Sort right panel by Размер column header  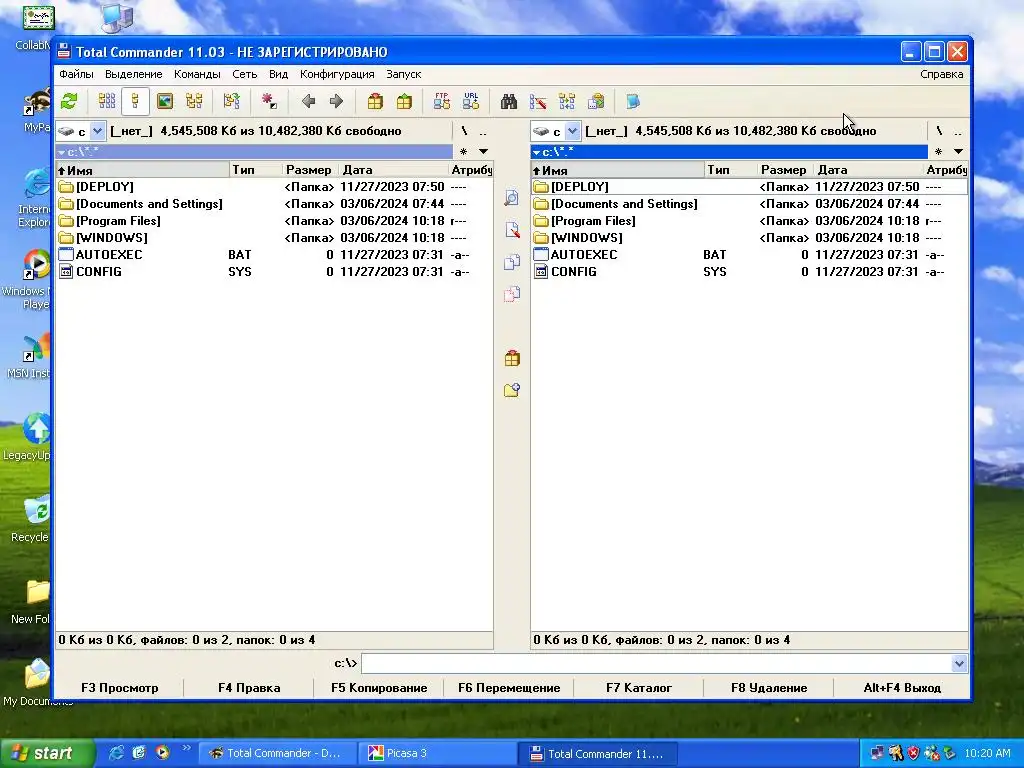(x=785, y=170)
